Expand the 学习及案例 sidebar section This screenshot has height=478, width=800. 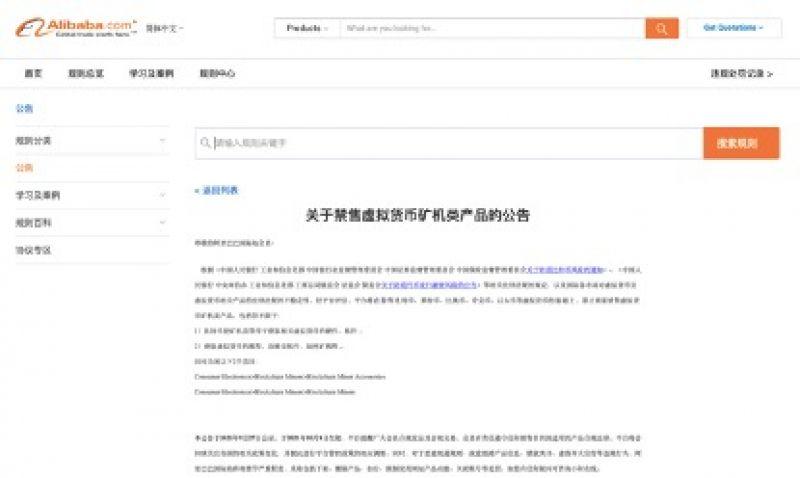click(x=92, y=195)
